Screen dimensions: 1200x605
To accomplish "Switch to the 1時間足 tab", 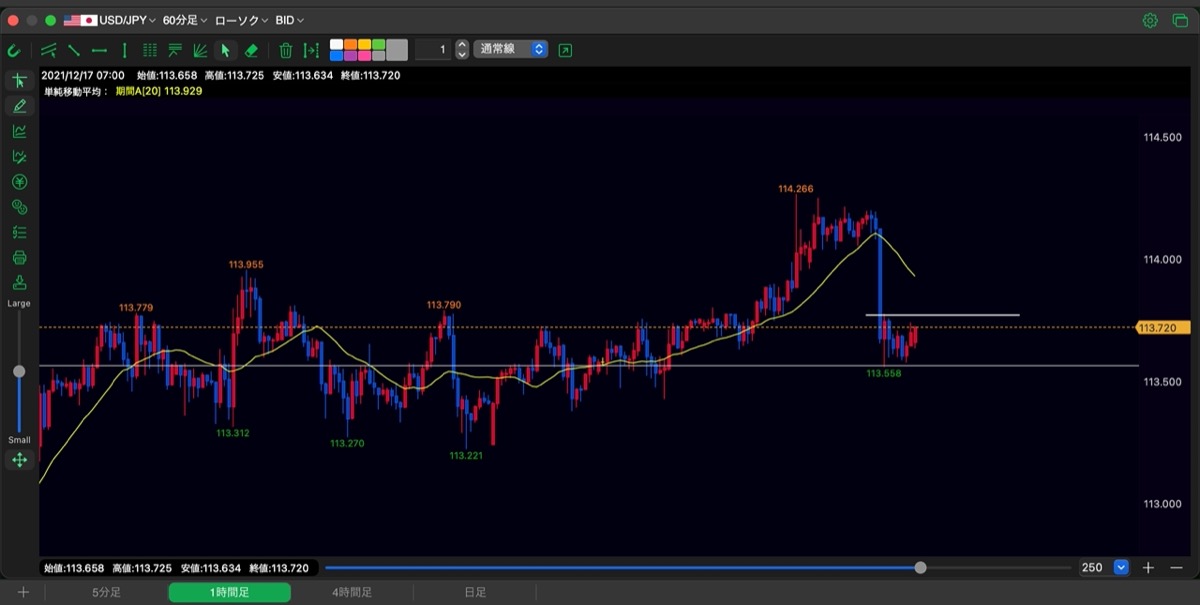I will [230, 592].
